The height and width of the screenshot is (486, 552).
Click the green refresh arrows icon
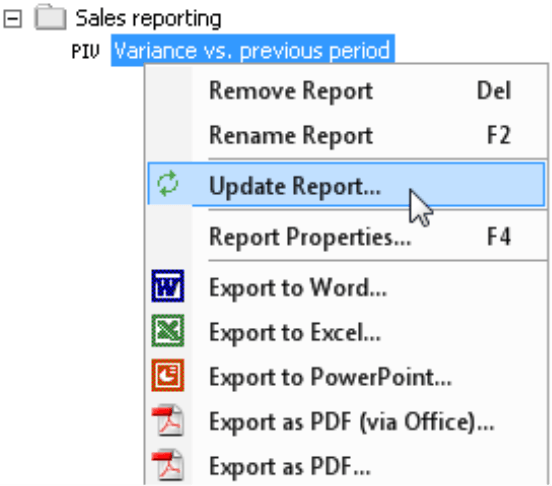(168, 183)
